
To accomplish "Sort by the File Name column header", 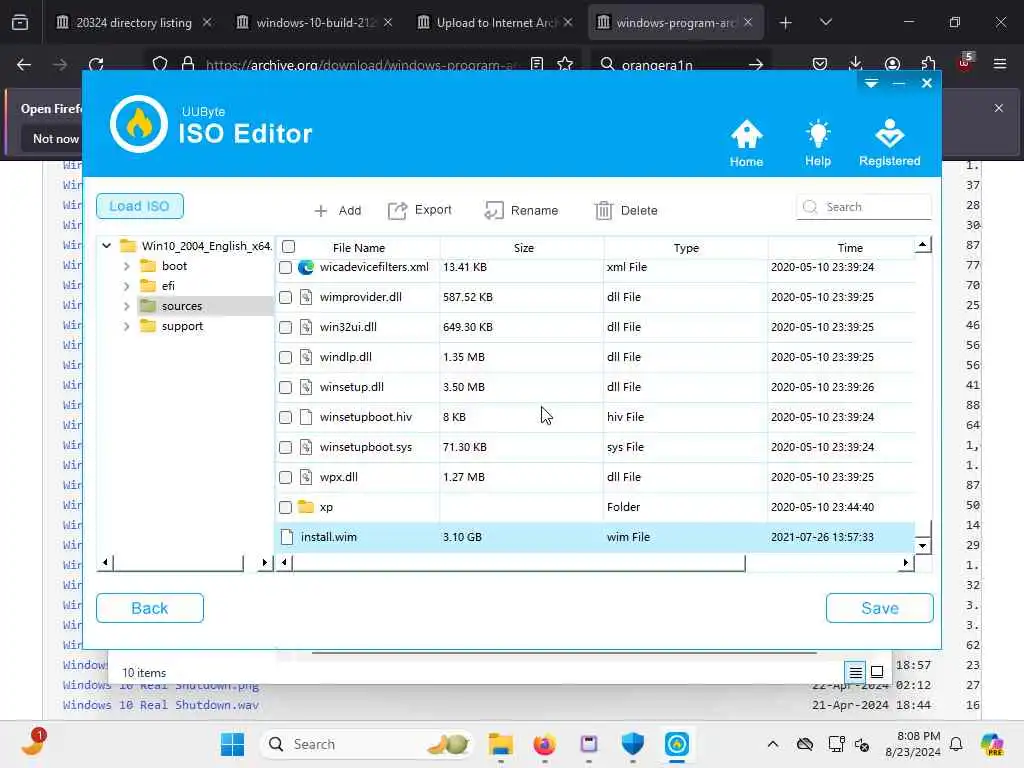I will pyautogui.click(x=359, y=248).
